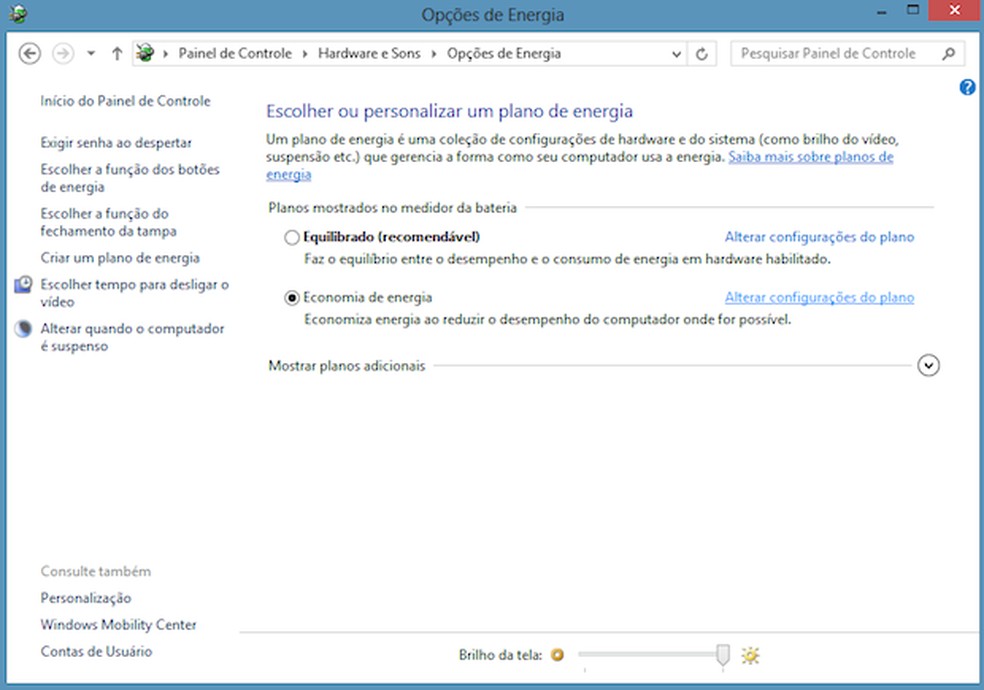Click the title bar application icon
This screenshot has width=984, height=690.
tap(18, 13)
